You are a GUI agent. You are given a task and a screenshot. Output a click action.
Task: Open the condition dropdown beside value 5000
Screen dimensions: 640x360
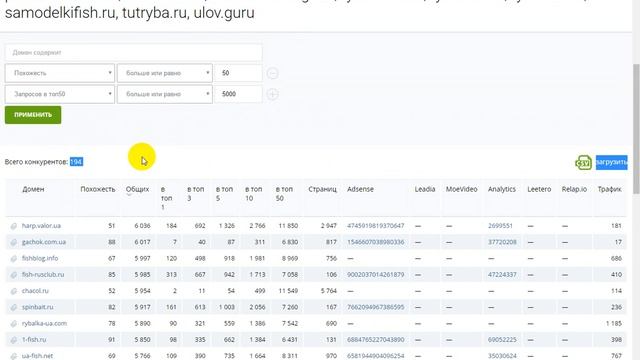(165, 94)
